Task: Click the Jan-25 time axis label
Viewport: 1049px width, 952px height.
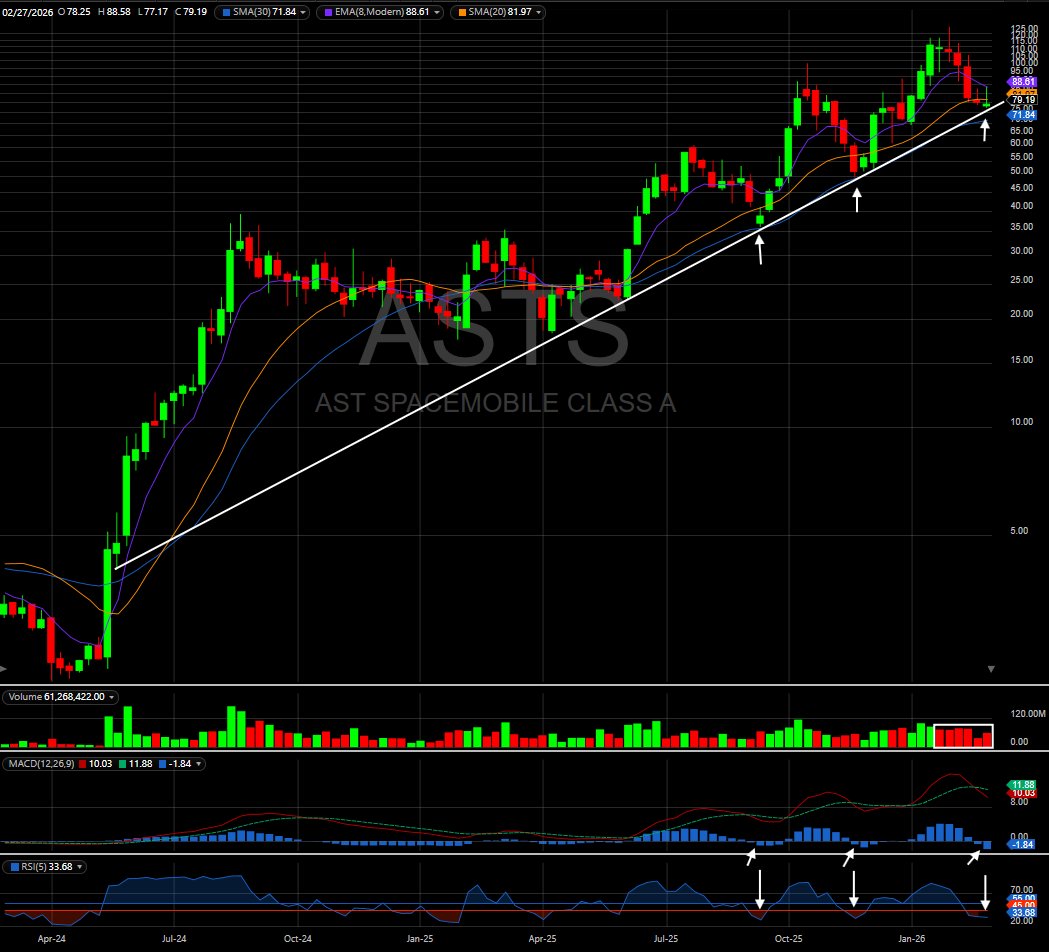Action: click(419, 939)
